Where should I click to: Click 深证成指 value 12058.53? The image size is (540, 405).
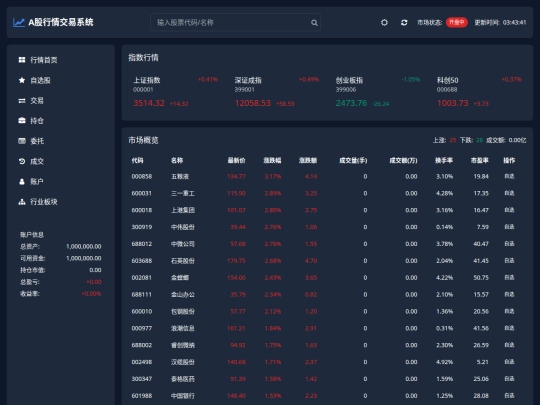252,103
